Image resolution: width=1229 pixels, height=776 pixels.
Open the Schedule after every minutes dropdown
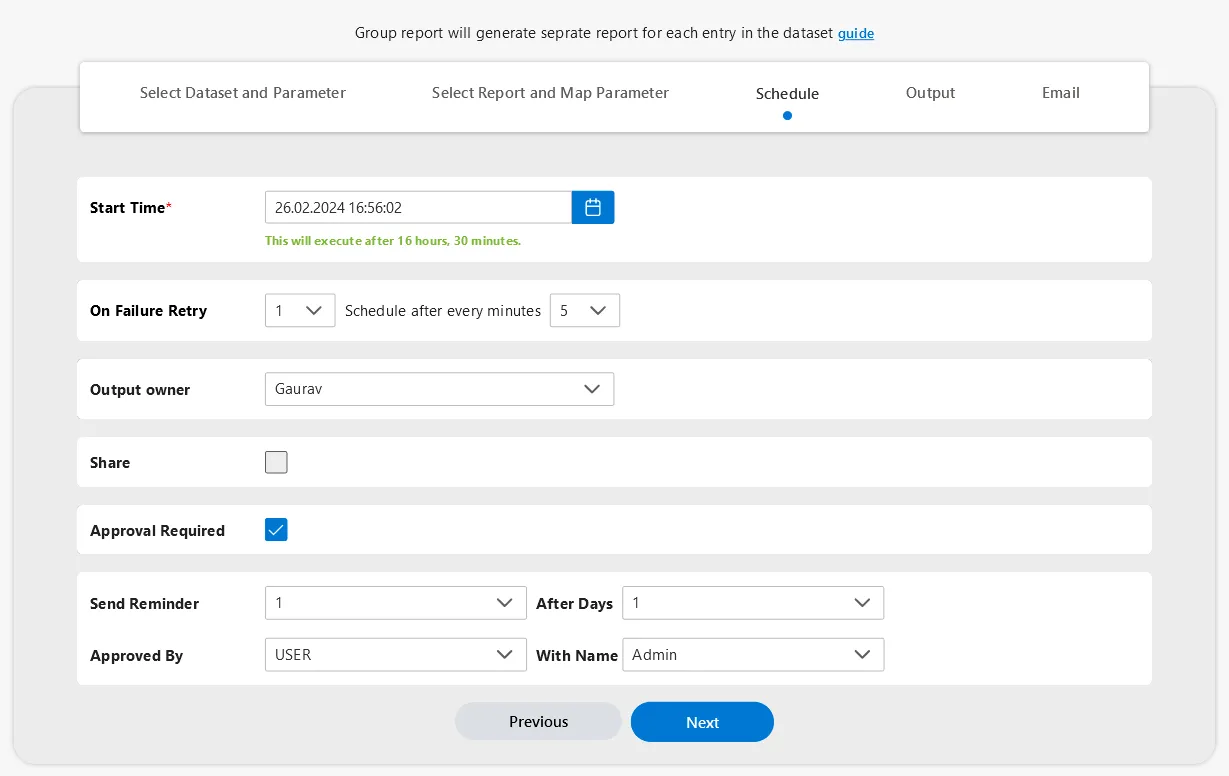(585, 310)
